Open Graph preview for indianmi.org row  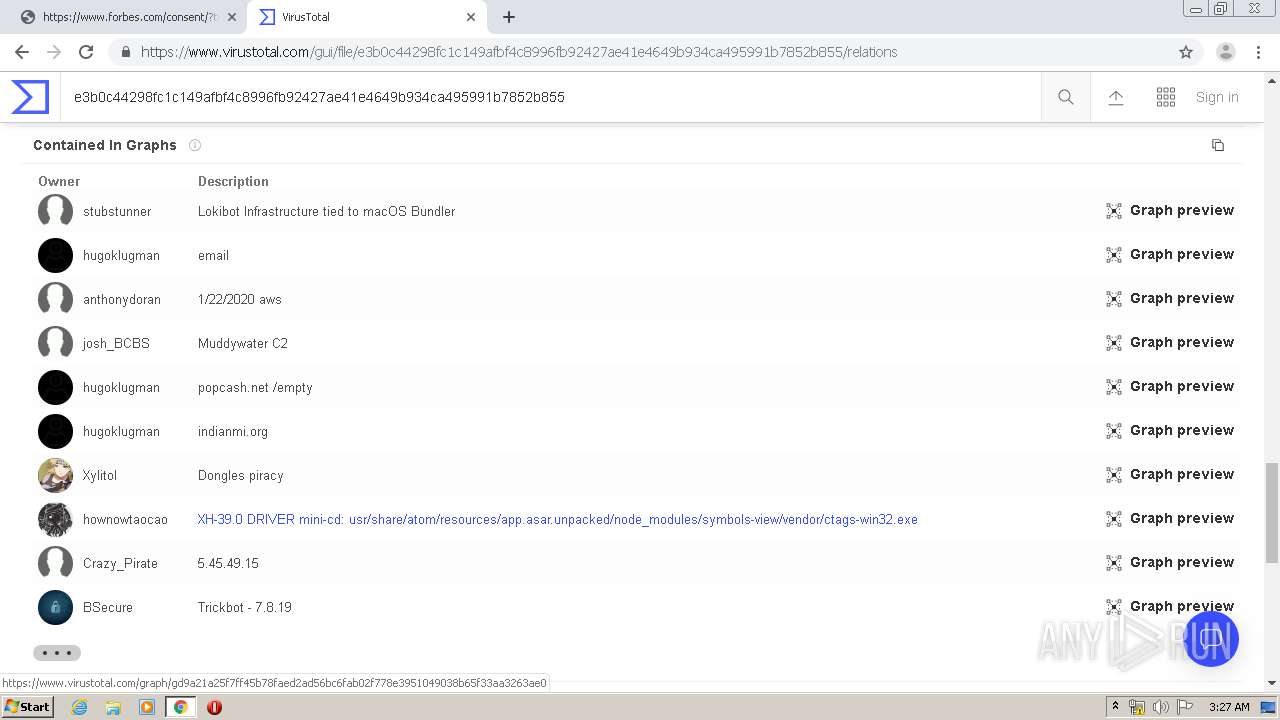point(1170,430)
